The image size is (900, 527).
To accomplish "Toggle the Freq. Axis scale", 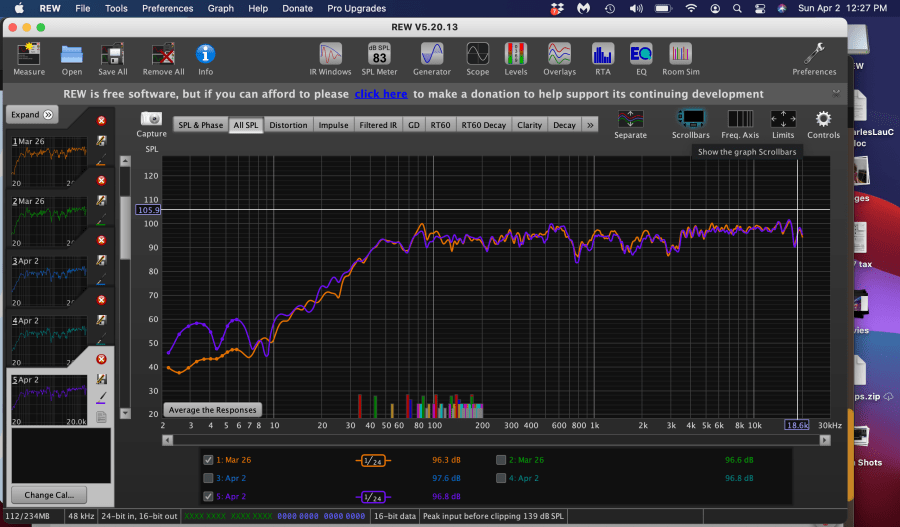I will click(740, 124).
